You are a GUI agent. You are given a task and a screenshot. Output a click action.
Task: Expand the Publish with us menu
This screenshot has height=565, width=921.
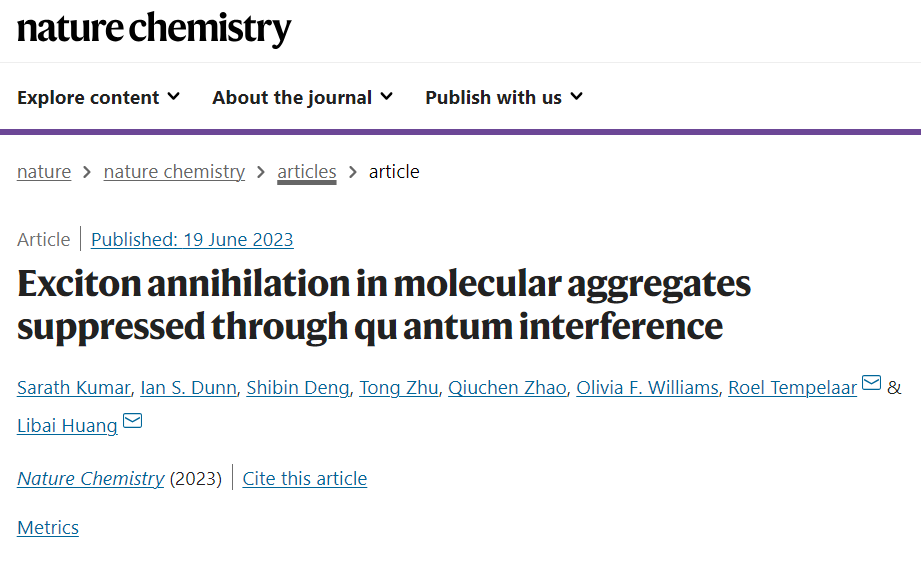[503, 97]
